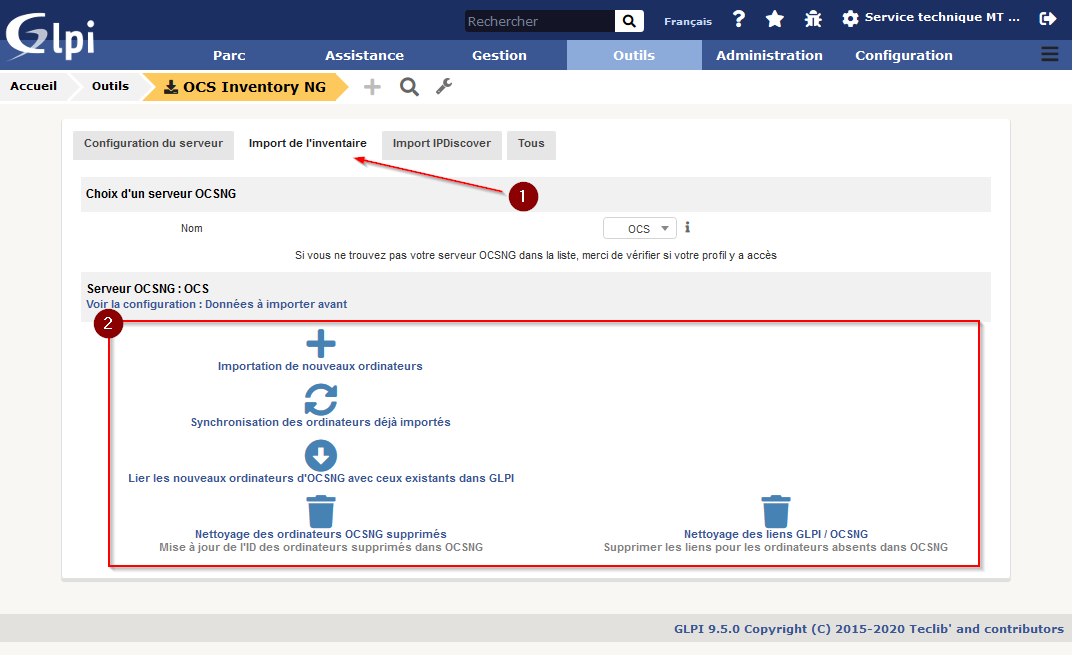Click the trash icon for deleted OCSNG computers
This screenshot has width=1072, height=655.
[320, 511]
